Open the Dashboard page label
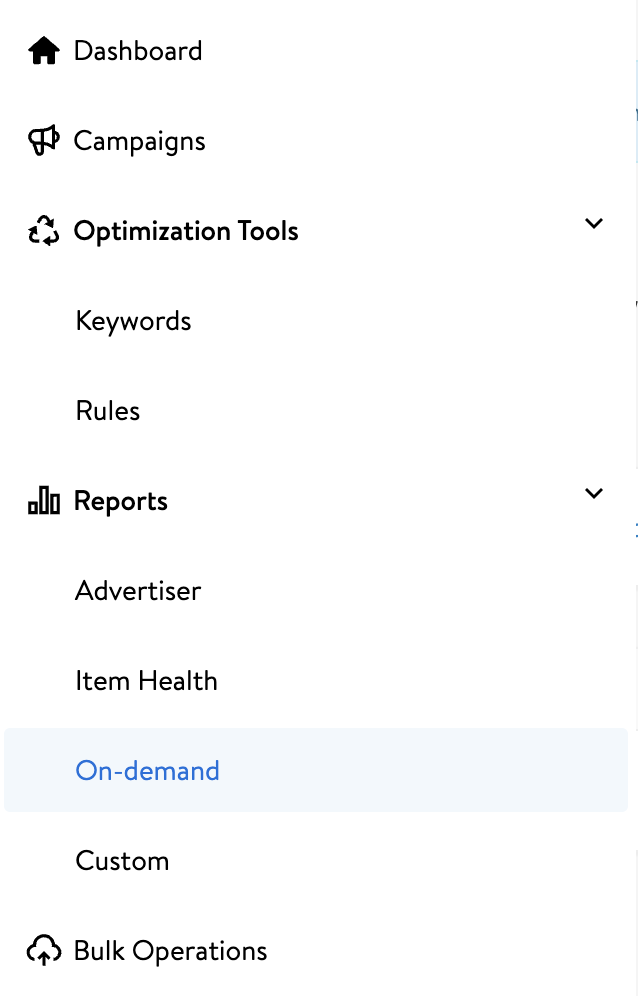Image resolution: width=638 pixels, height=996 pixels. (138, 51)
